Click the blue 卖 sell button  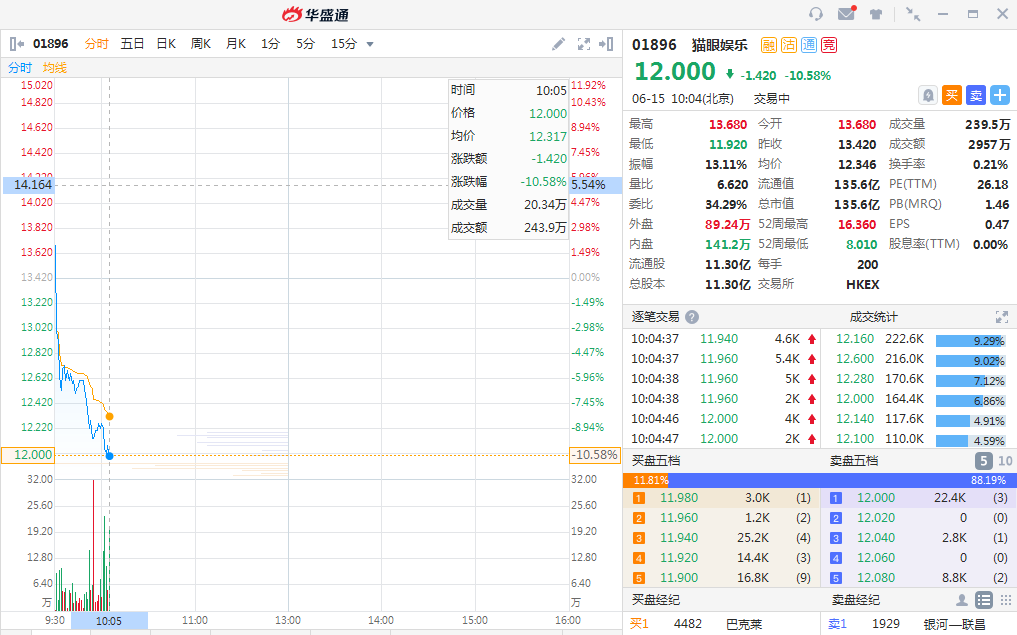975,95
